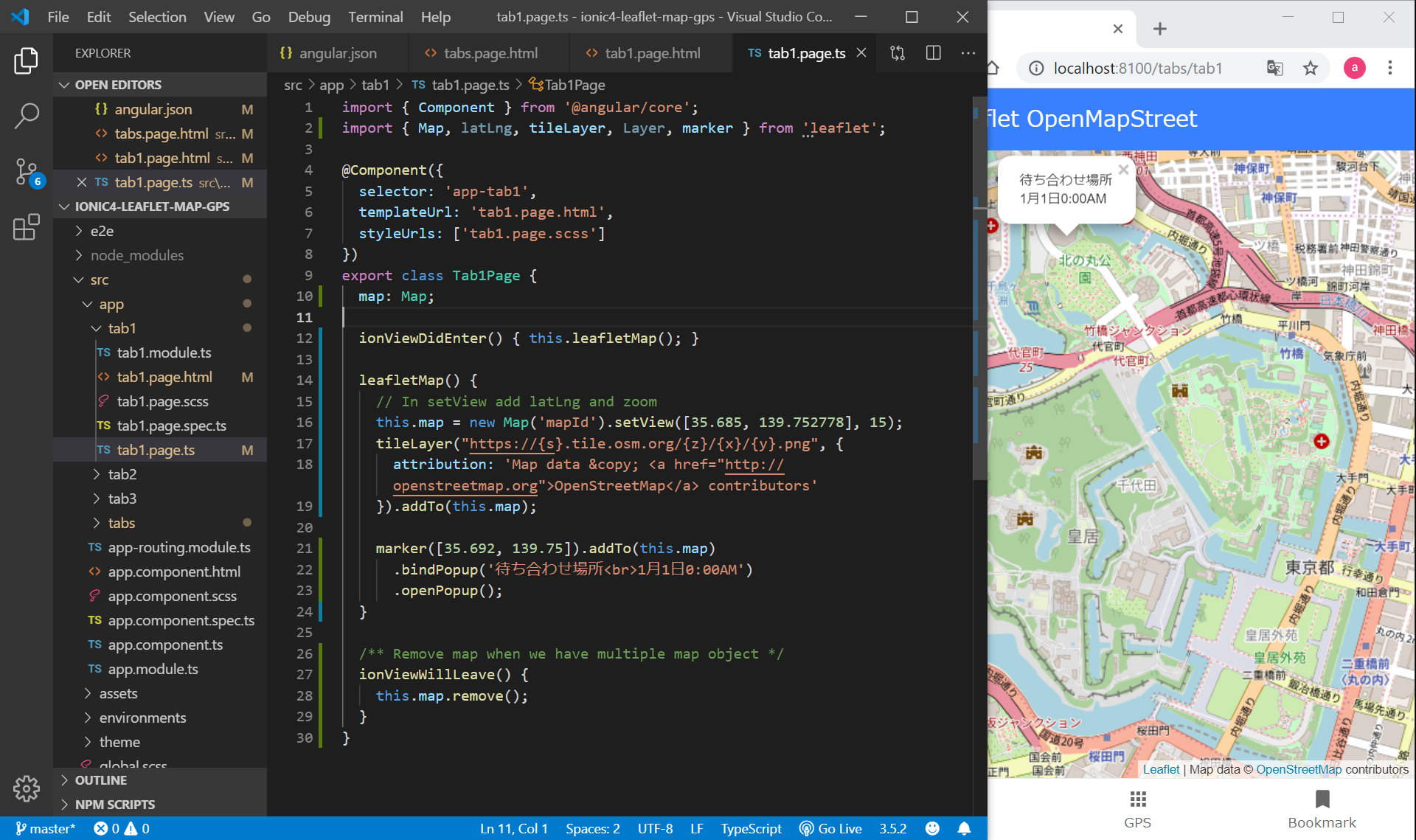Click the Split Editor Right icon

click(933, 53)
